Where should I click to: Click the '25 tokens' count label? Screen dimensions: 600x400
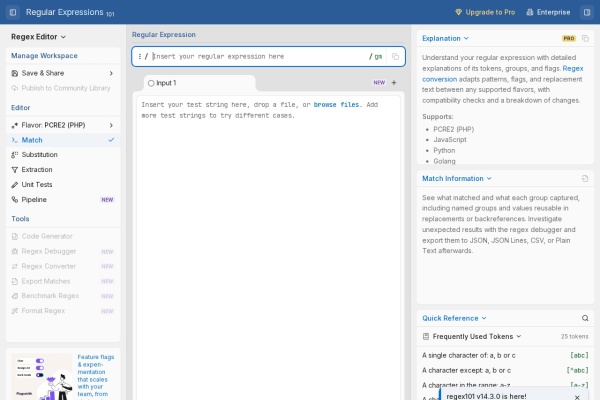(574, 336)
